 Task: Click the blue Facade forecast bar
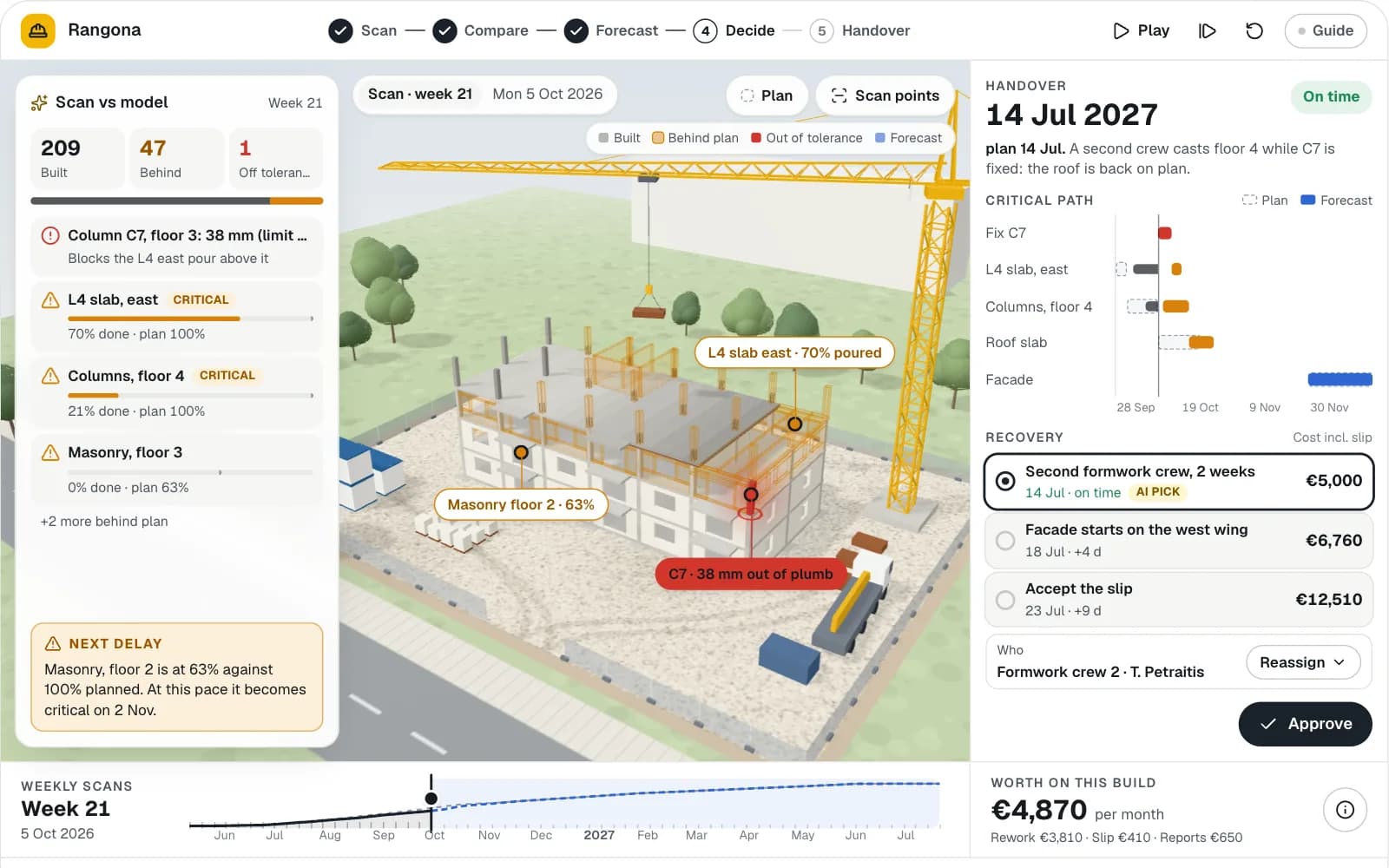(x=1340, y=379)
